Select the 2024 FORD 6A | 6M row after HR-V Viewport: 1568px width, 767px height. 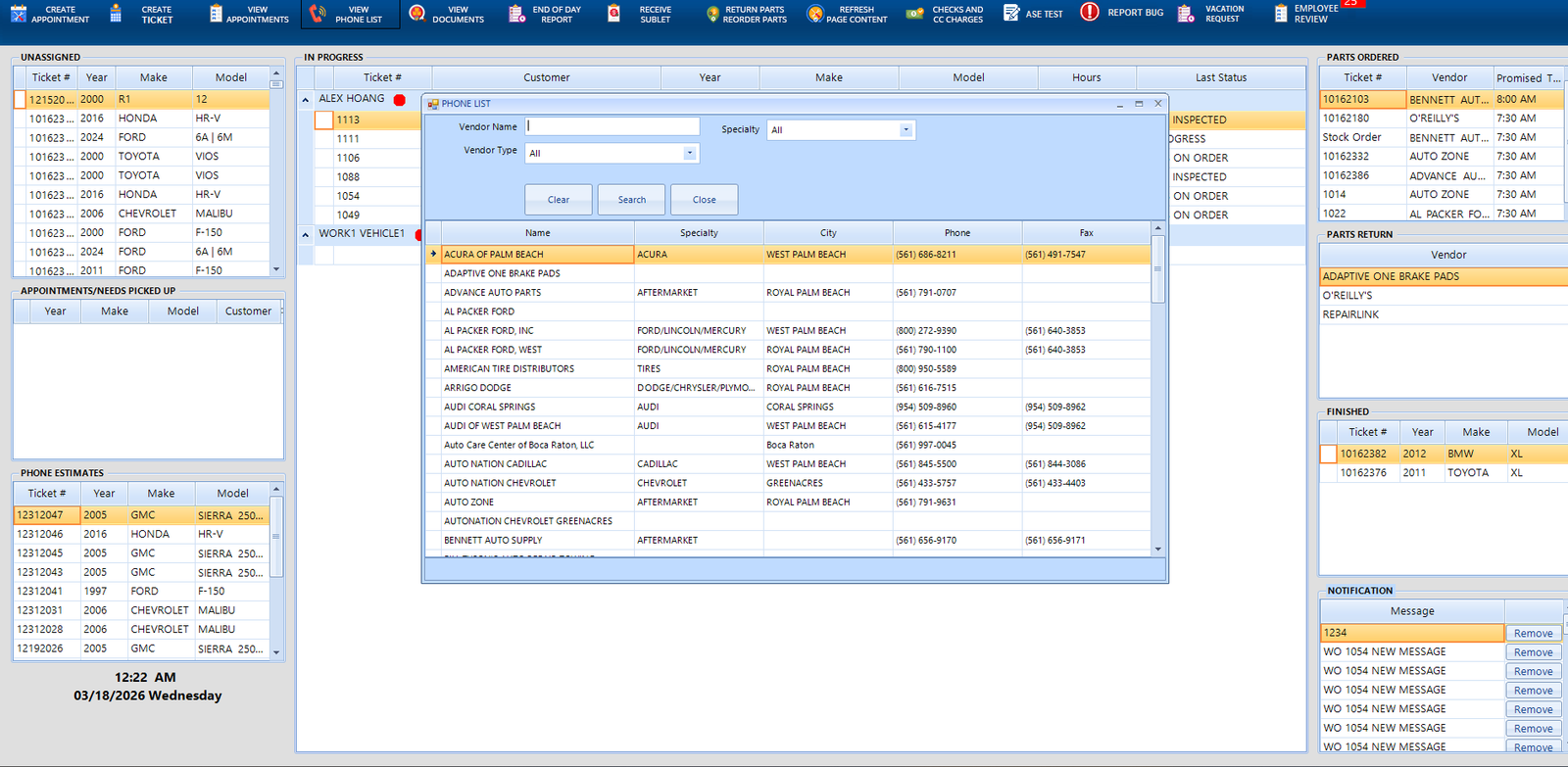pyautogui.click(x=141, y=138)
